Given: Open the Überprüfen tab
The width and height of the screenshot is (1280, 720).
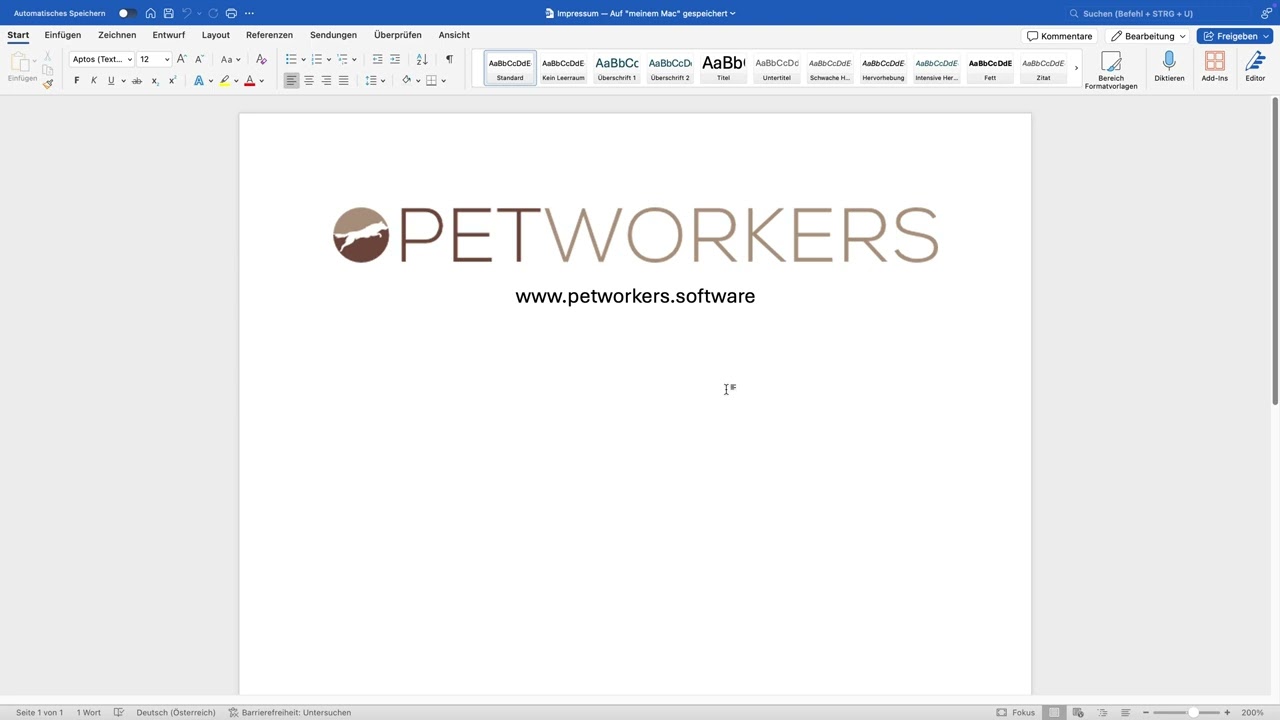Looking at the screenshot, I should point(398,35).
